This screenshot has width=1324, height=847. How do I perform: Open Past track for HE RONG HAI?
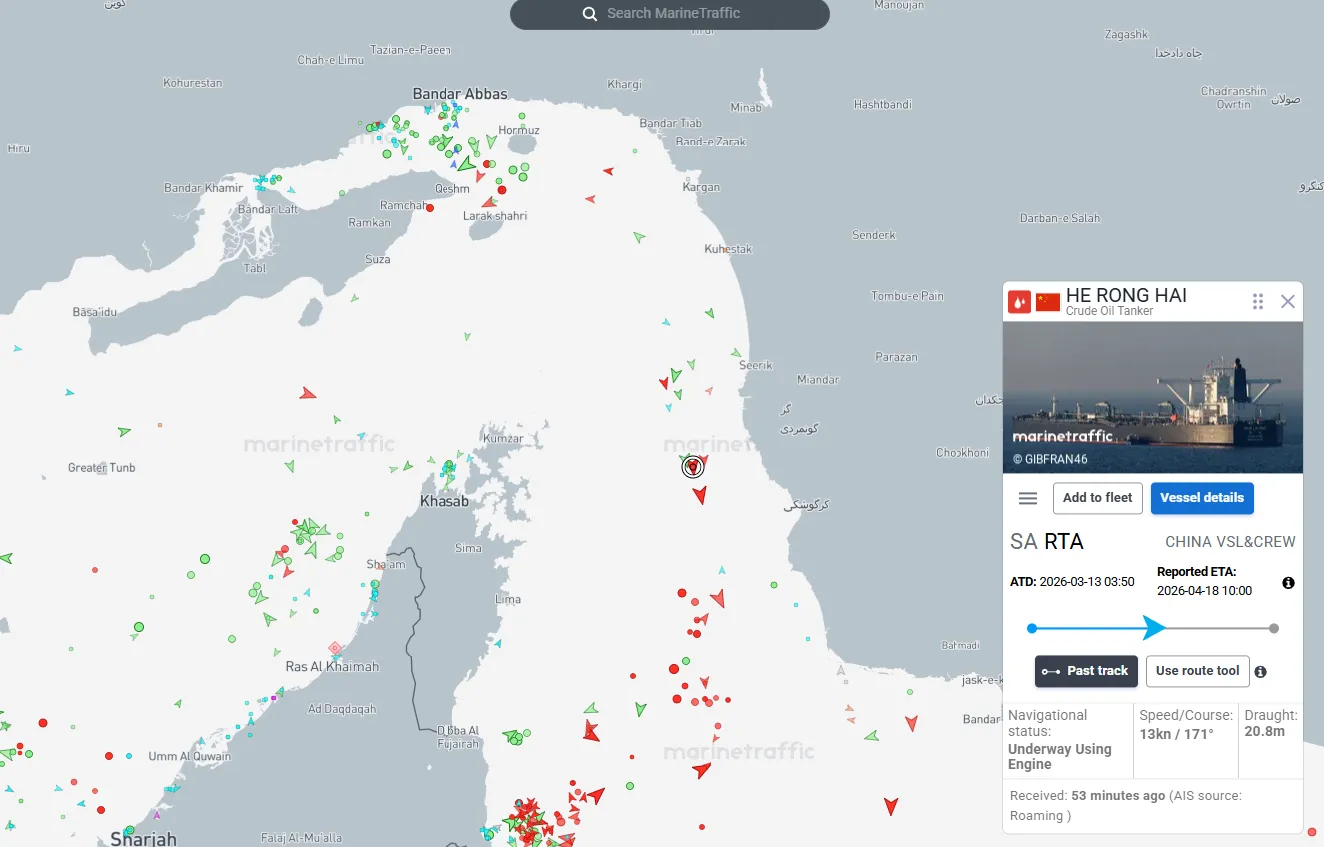(x=1086, y=671)
